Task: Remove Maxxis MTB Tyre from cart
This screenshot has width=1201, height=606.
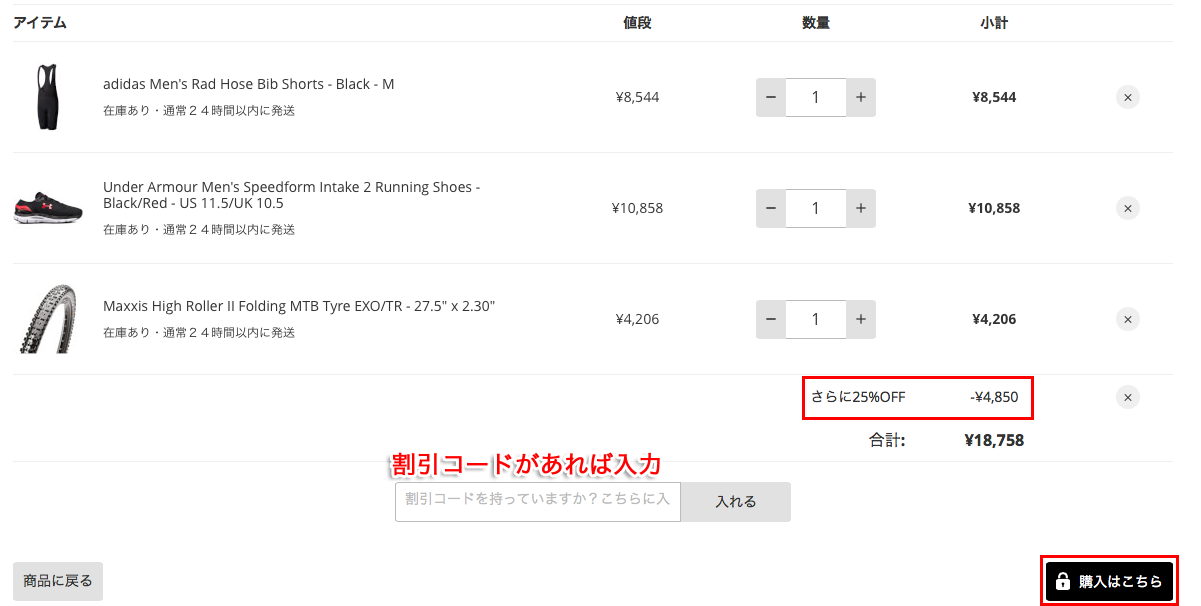Action: (x=1127, y=319)
